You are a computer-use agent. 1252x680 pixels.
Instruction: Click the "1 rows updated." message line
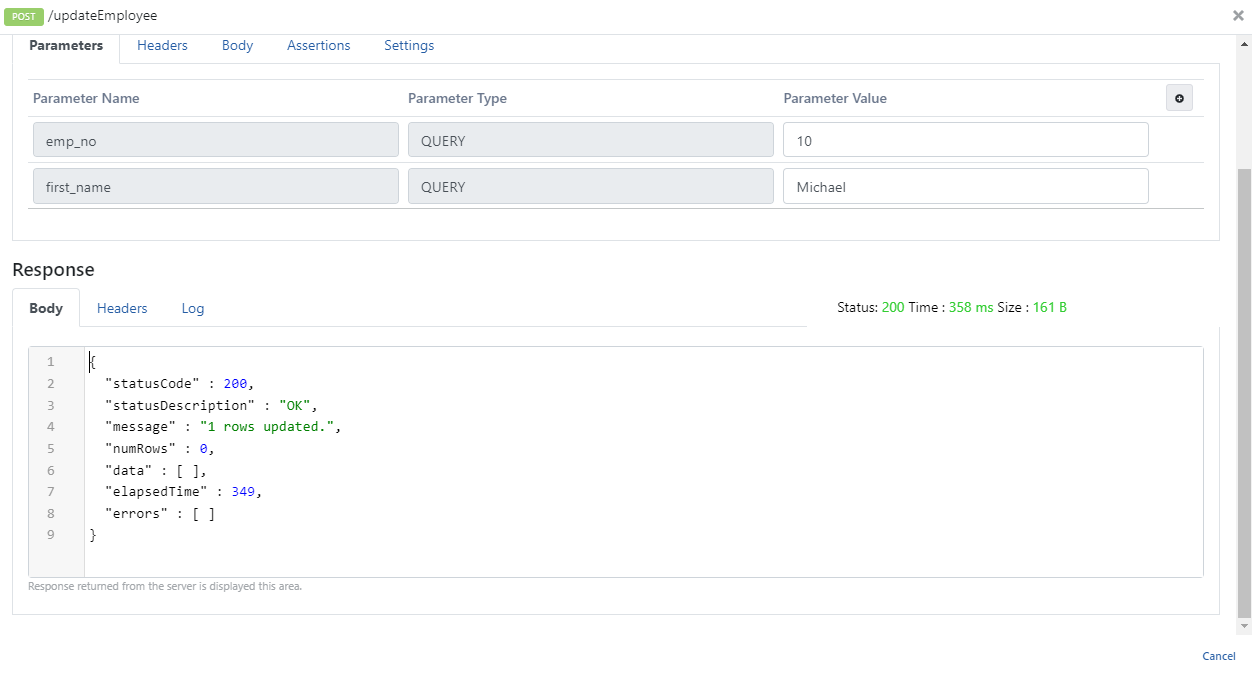[x=223, y=426]
